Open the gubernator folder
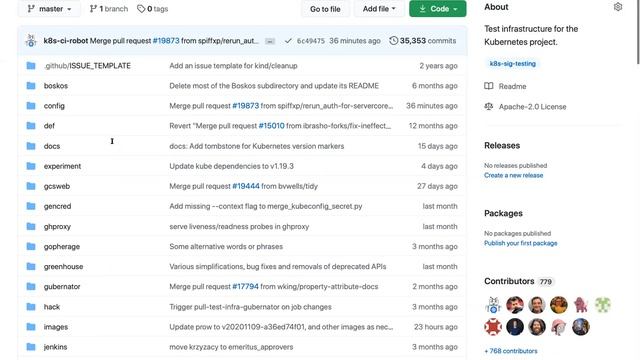This screenshot has width=640, height=360. (x=62, y=287)
